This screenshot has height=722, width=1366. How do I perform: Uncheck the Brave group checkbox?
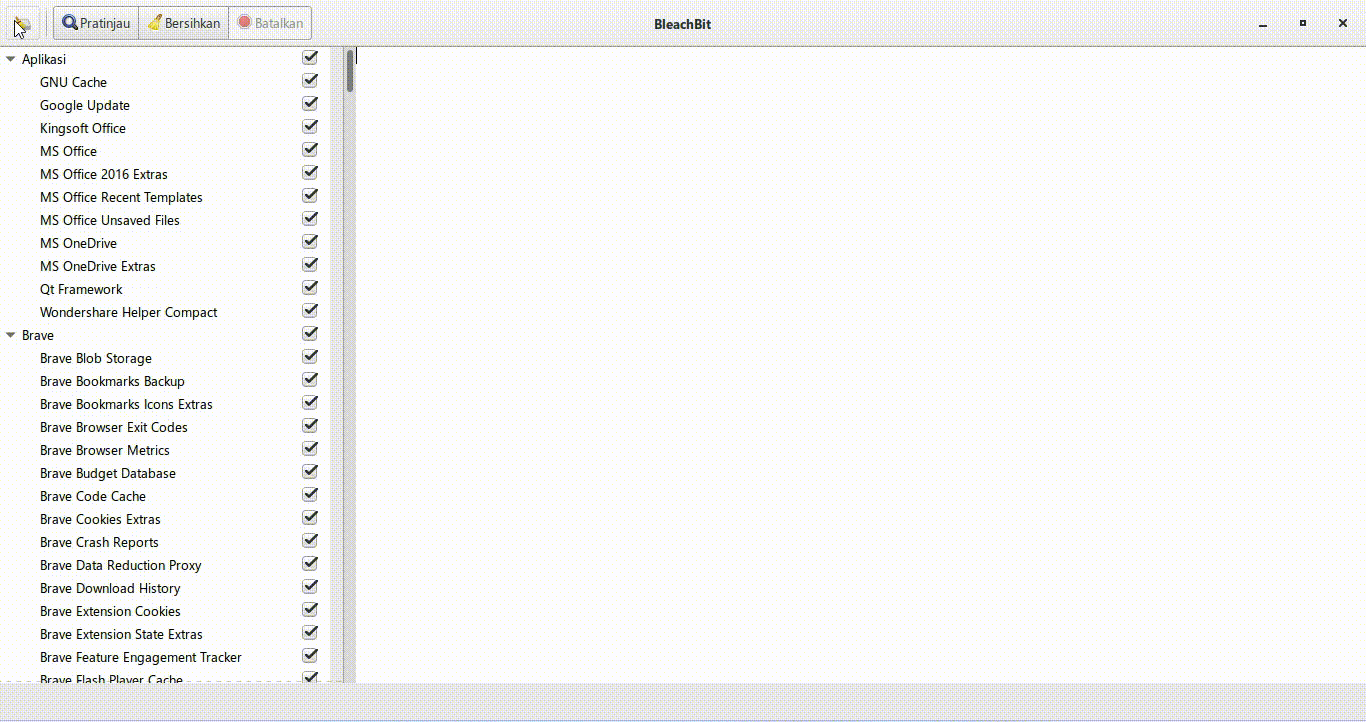click(310, 334)
